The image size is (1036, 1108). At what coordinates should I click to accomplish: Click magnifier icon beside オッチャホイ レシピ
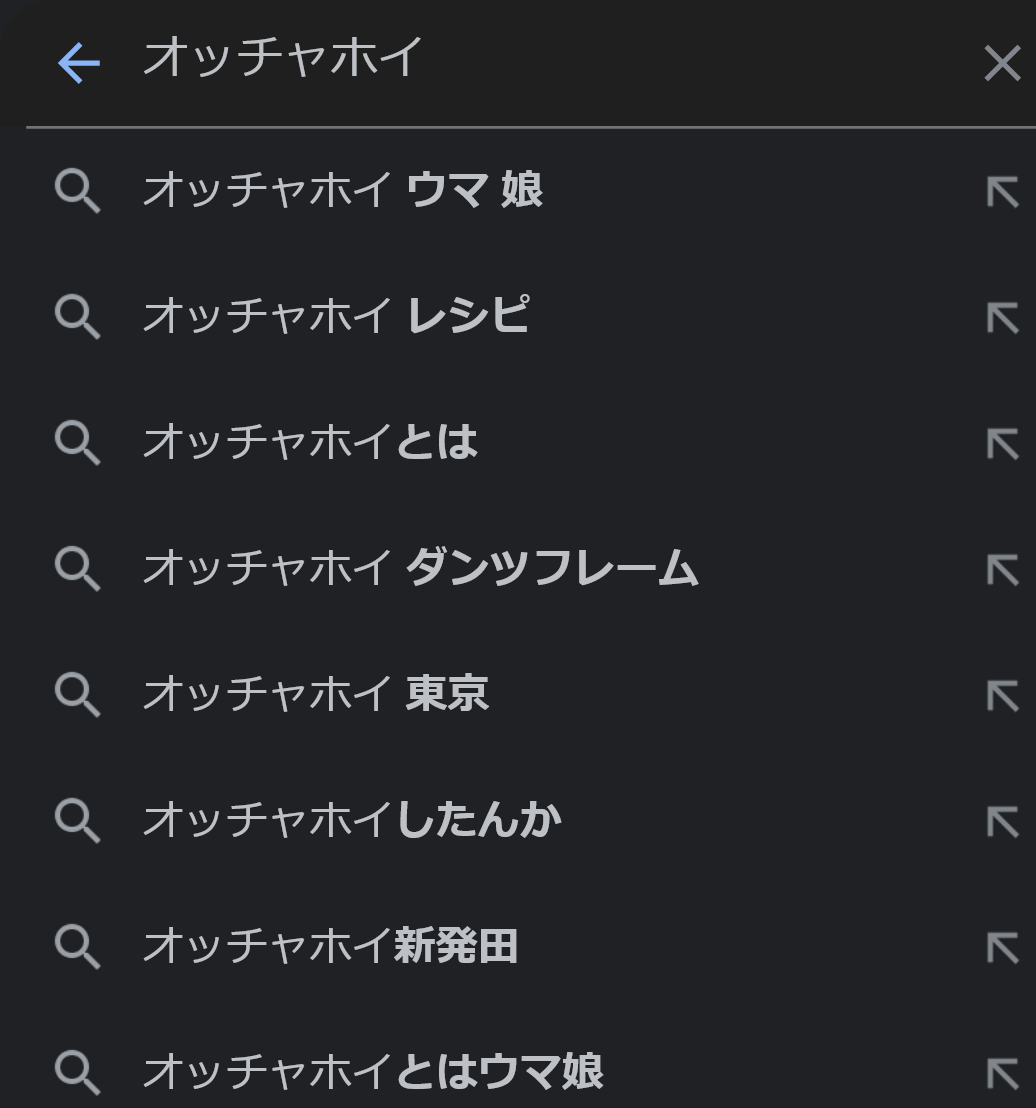(x=78, y=317)
